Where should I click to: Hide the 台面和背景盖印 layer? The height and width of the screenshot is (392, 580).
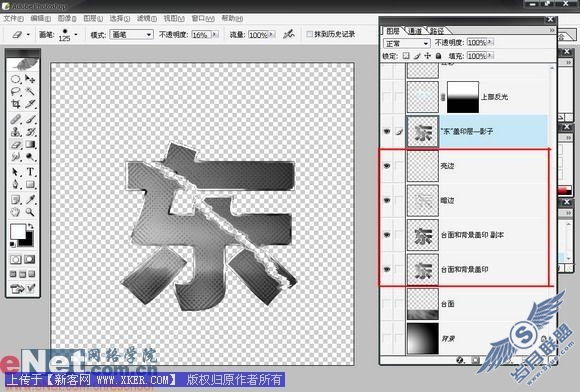point(387,269)
